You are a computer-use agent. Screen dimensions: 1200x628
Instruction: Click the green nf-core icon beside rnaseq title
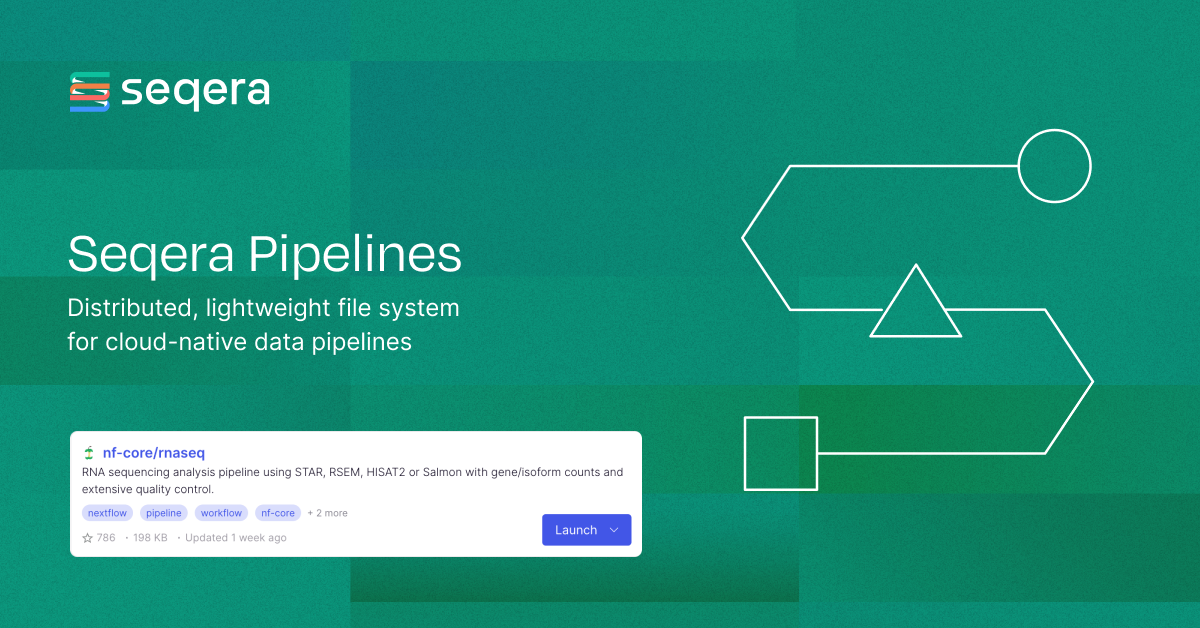(x=89, y=452)
